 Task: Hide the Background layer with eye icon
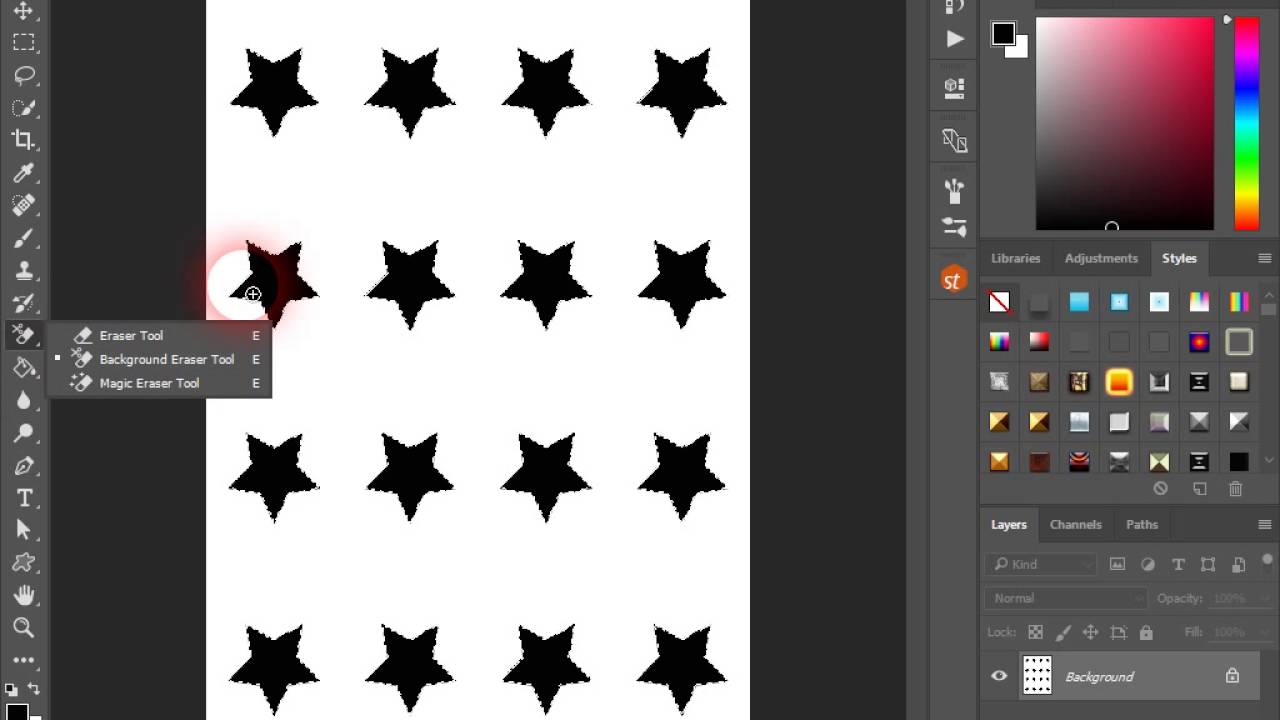coord(999,676)
